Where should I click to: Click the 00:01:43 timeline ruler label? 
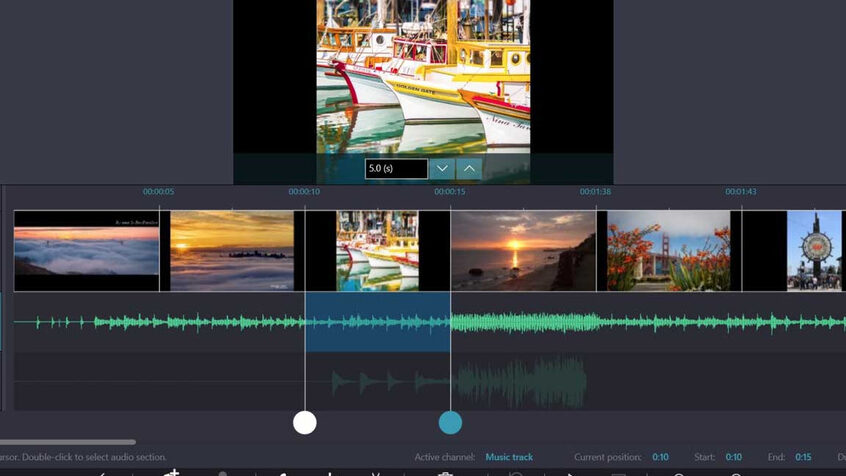(x=741, y=192)
